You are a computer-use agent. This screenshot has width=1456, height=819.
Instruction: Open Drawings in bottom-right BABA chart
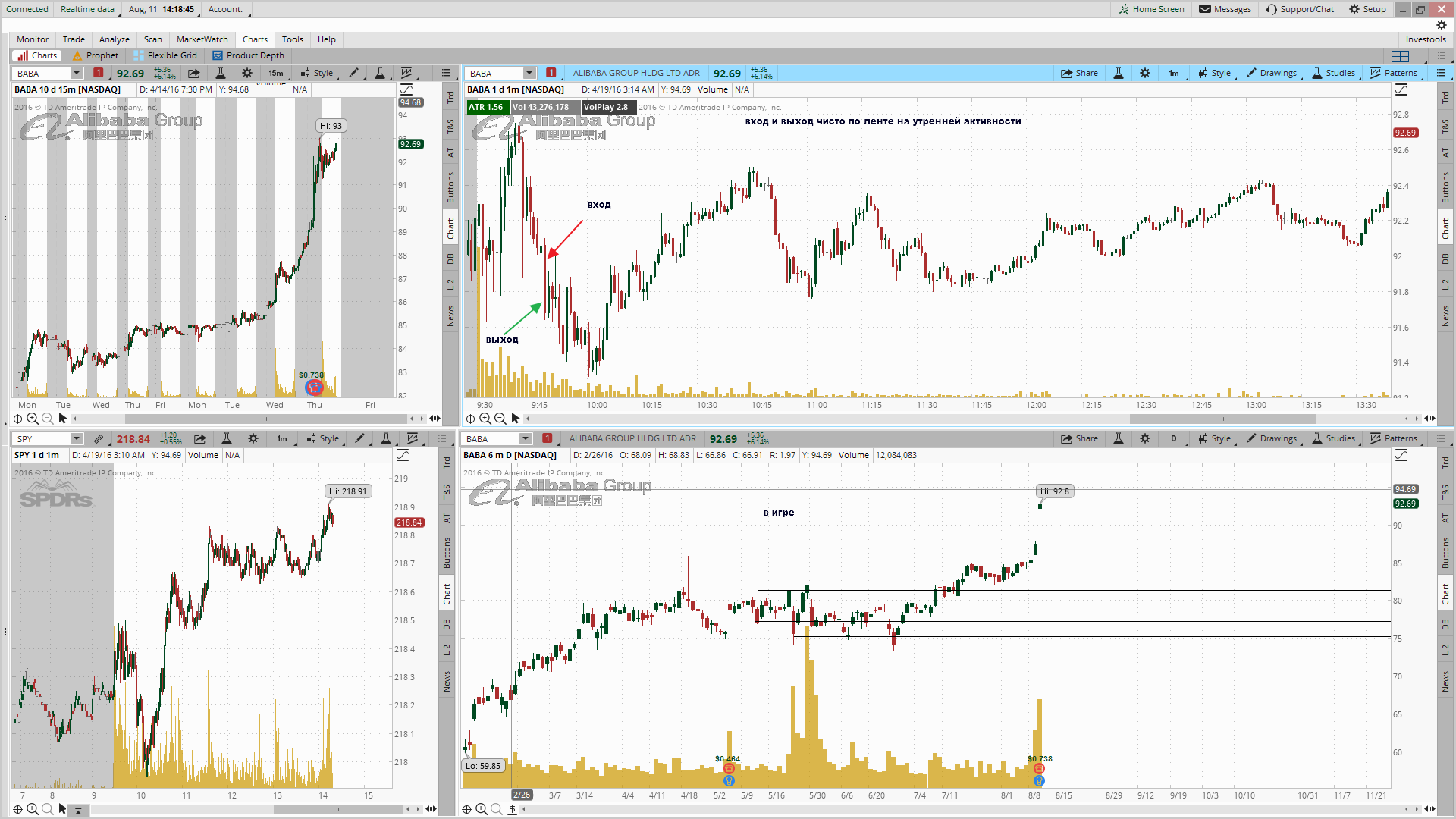[x=1272, y=438]
